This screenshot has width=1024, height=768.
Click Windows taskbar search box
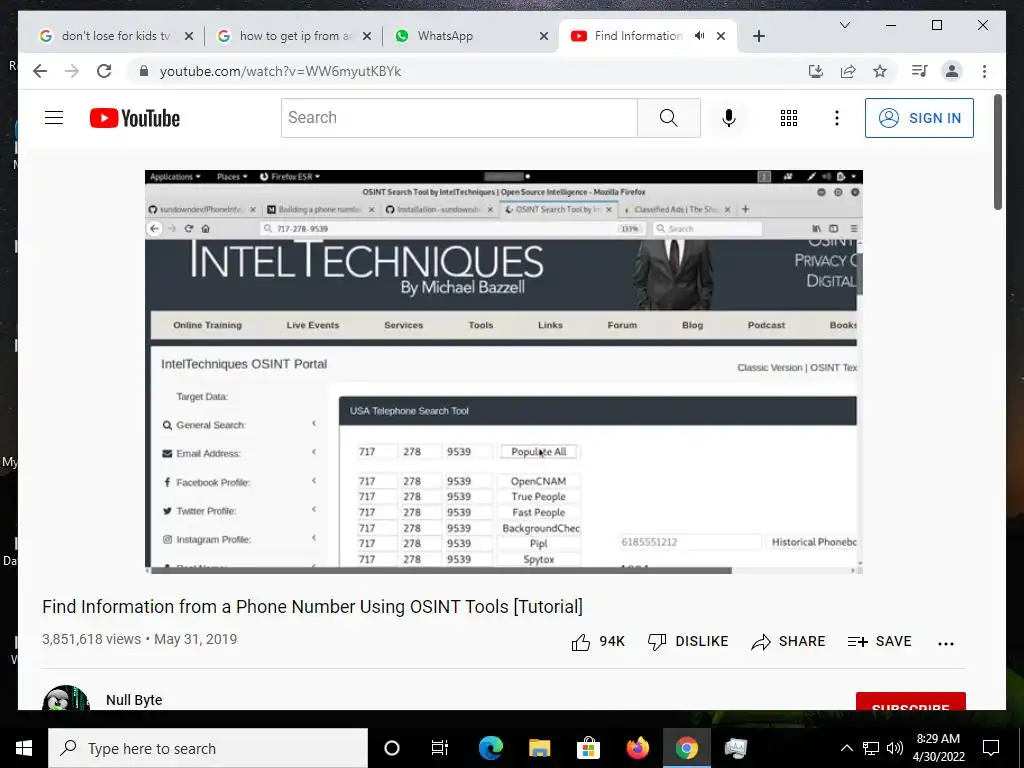pyautogui.click(x=208, y=748)
